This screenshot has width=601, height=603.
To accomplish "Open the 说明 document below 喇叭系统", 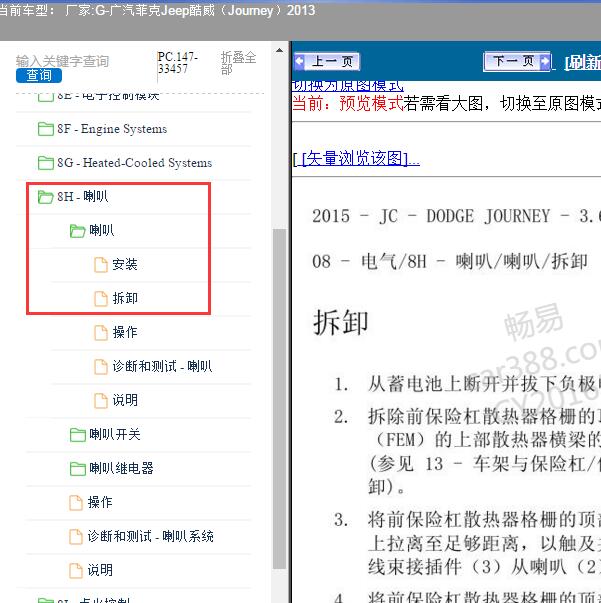I will [x=100, y=570].
